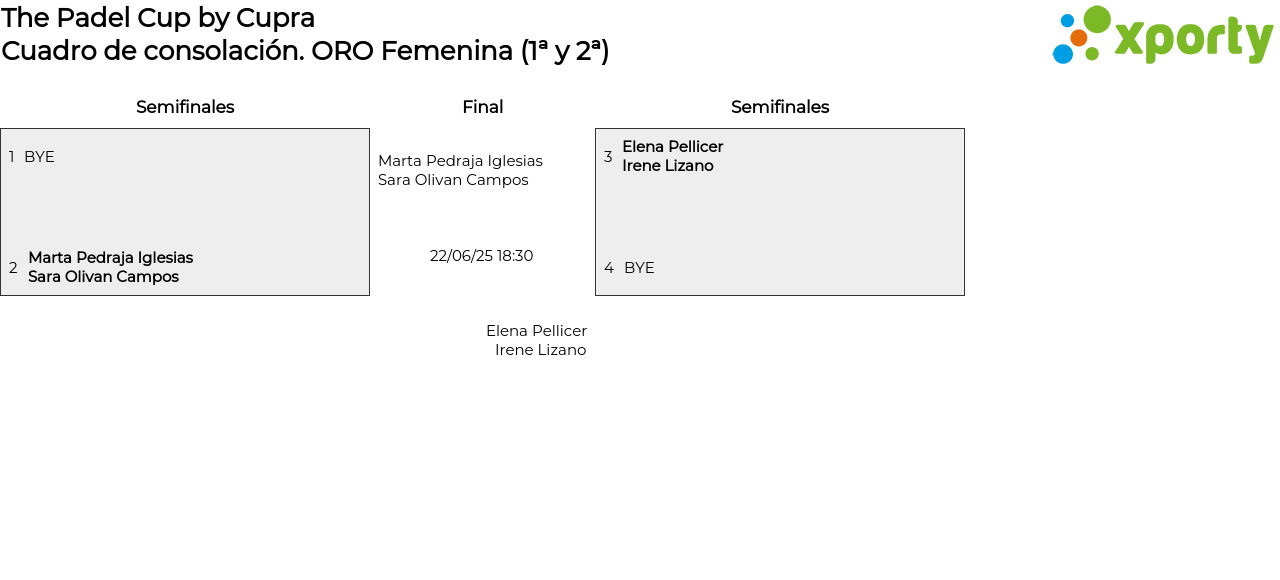
Task: Click Marta Pedraja Iglesias in left semifinal box
Action: pos(110,258)
